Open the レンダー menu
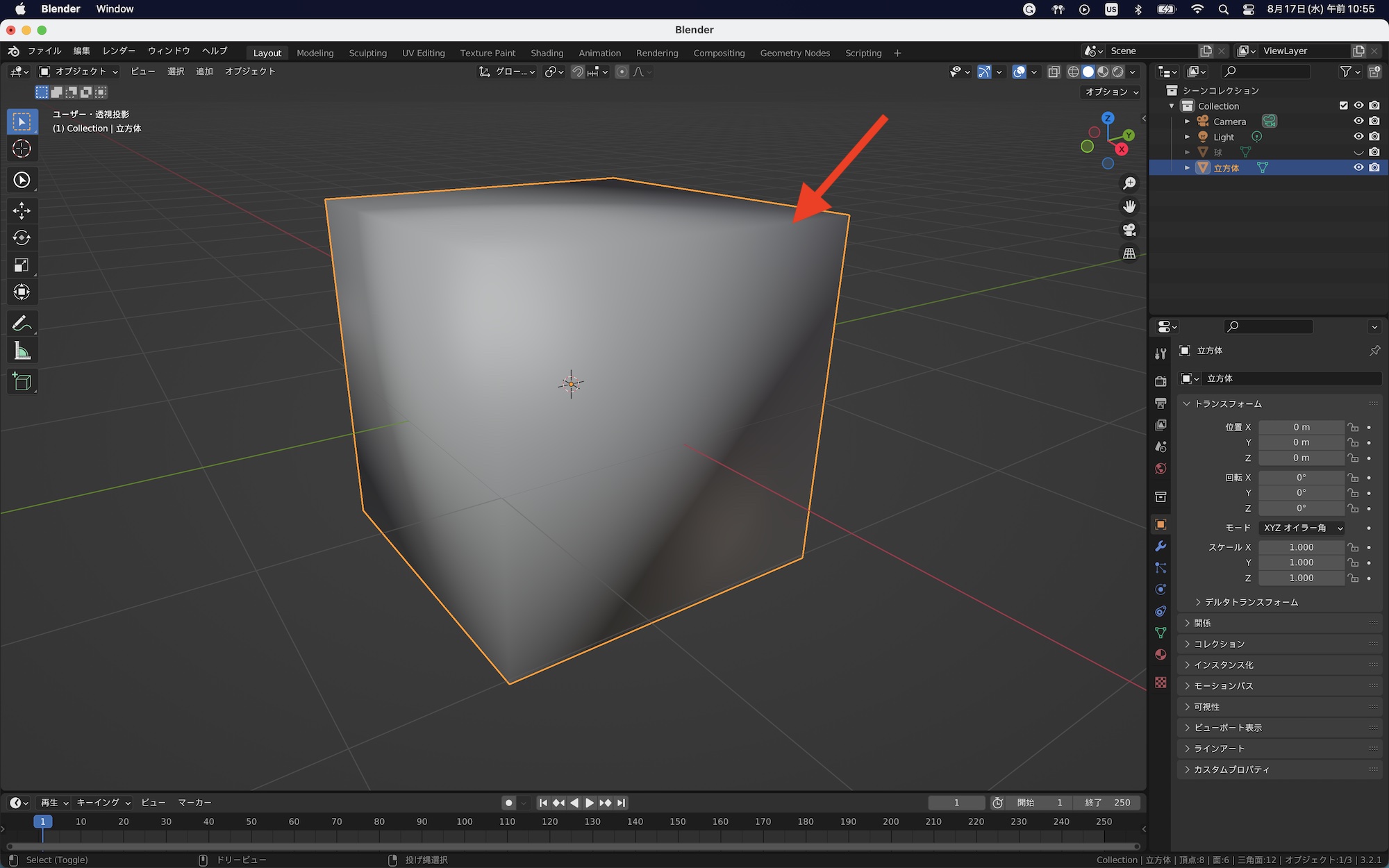Image resolution: width=1389 pixels, height=868 pixels. coord(119,51)
